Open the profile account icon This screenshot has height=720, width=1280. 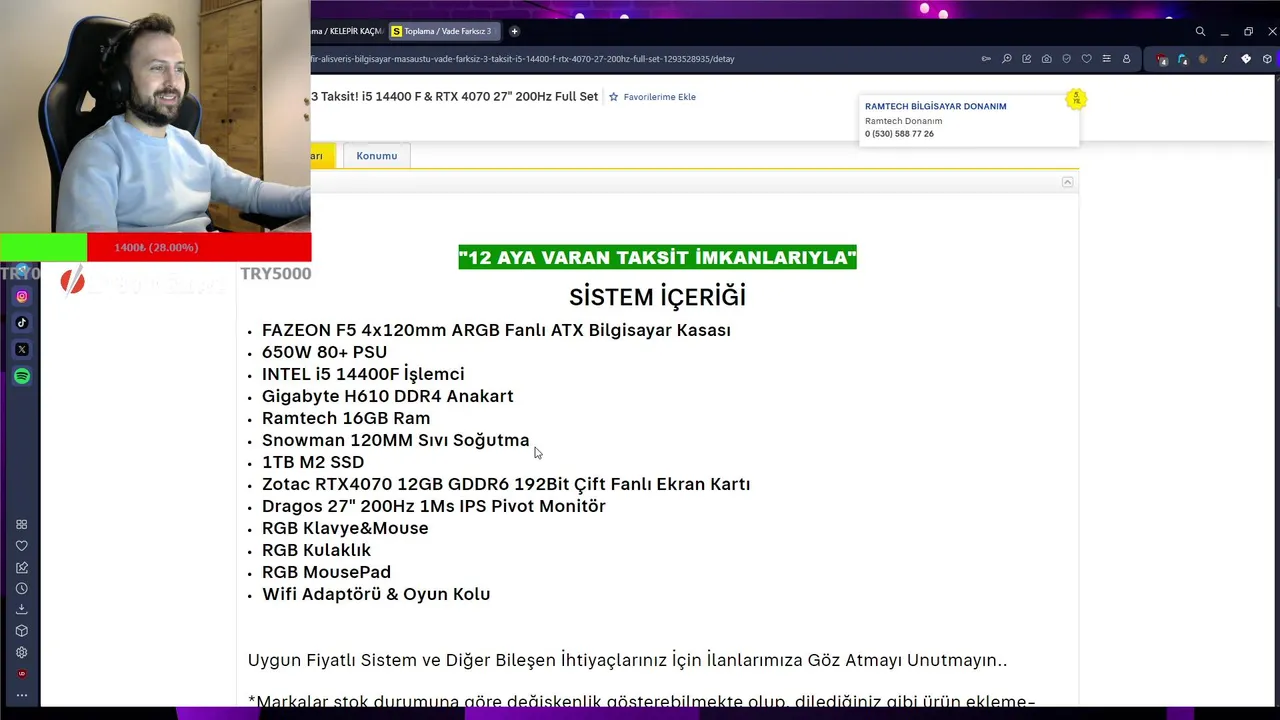point(1126,59)
